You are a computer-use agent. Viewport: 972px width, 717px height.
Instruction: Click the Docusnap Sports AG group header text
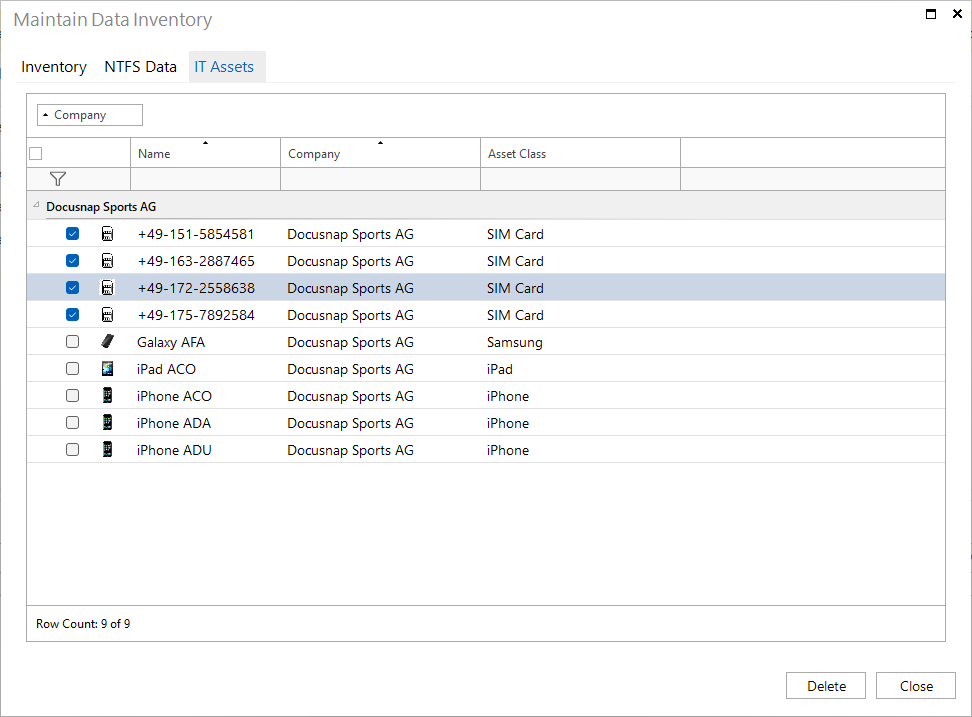pos(101,207)
